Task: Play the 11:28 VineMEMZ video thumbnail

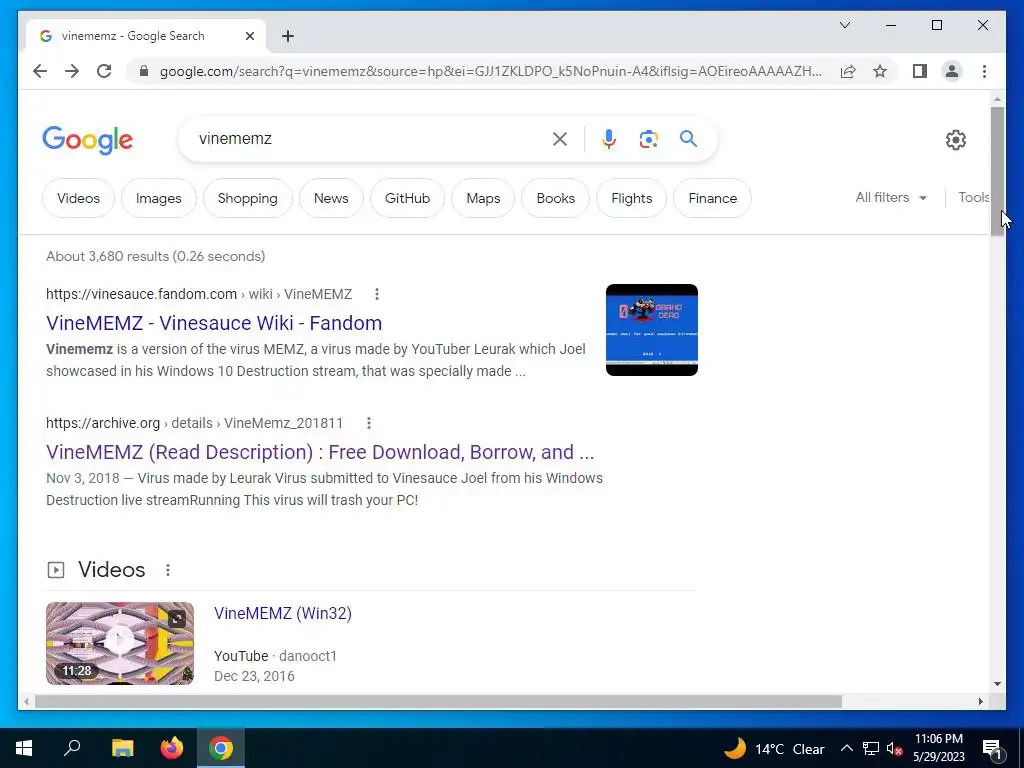Action: click(x=120, y=643)
